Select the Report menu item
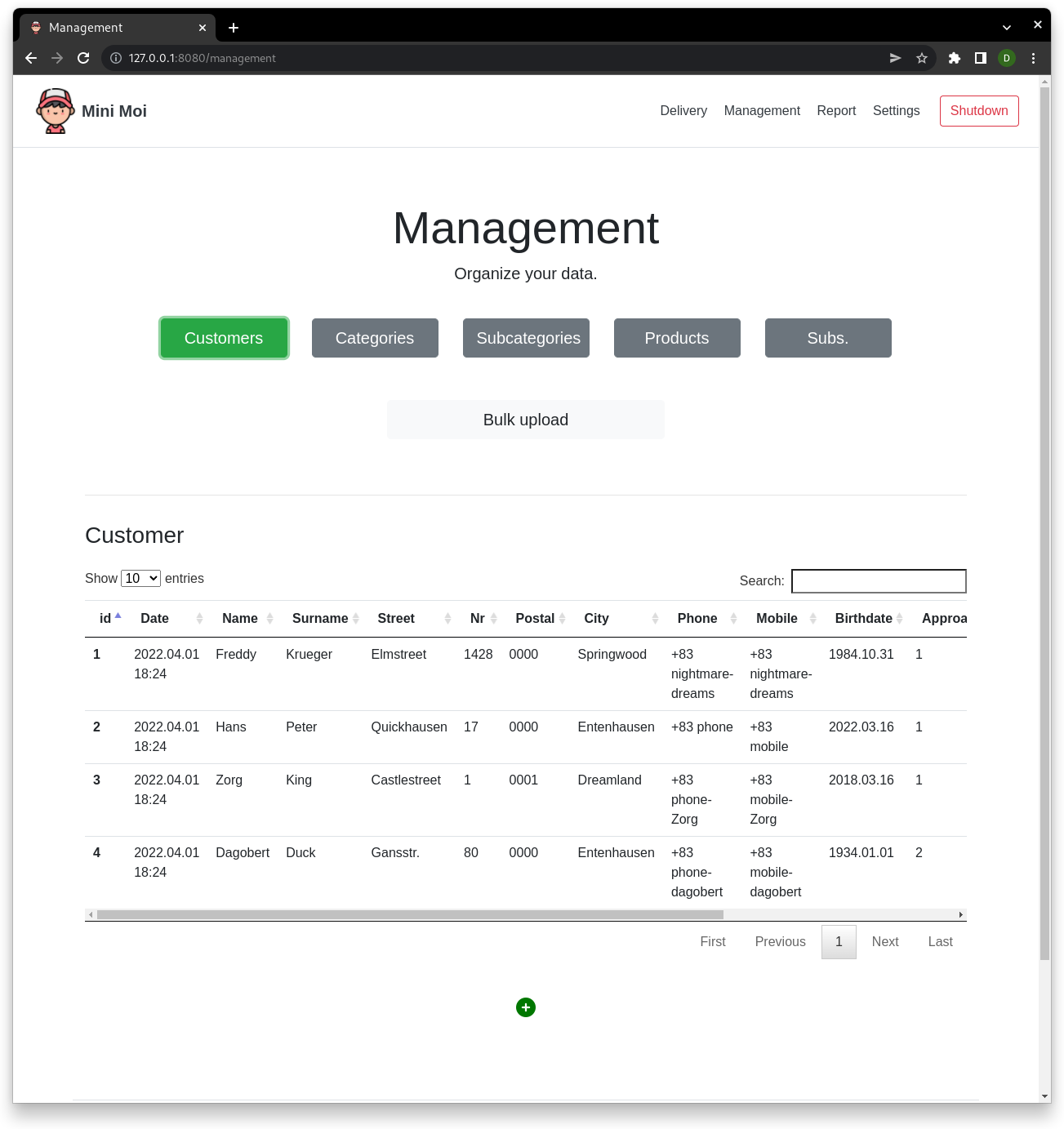The height and width of the screenshot is (1129, 1064). pos(836,110)
